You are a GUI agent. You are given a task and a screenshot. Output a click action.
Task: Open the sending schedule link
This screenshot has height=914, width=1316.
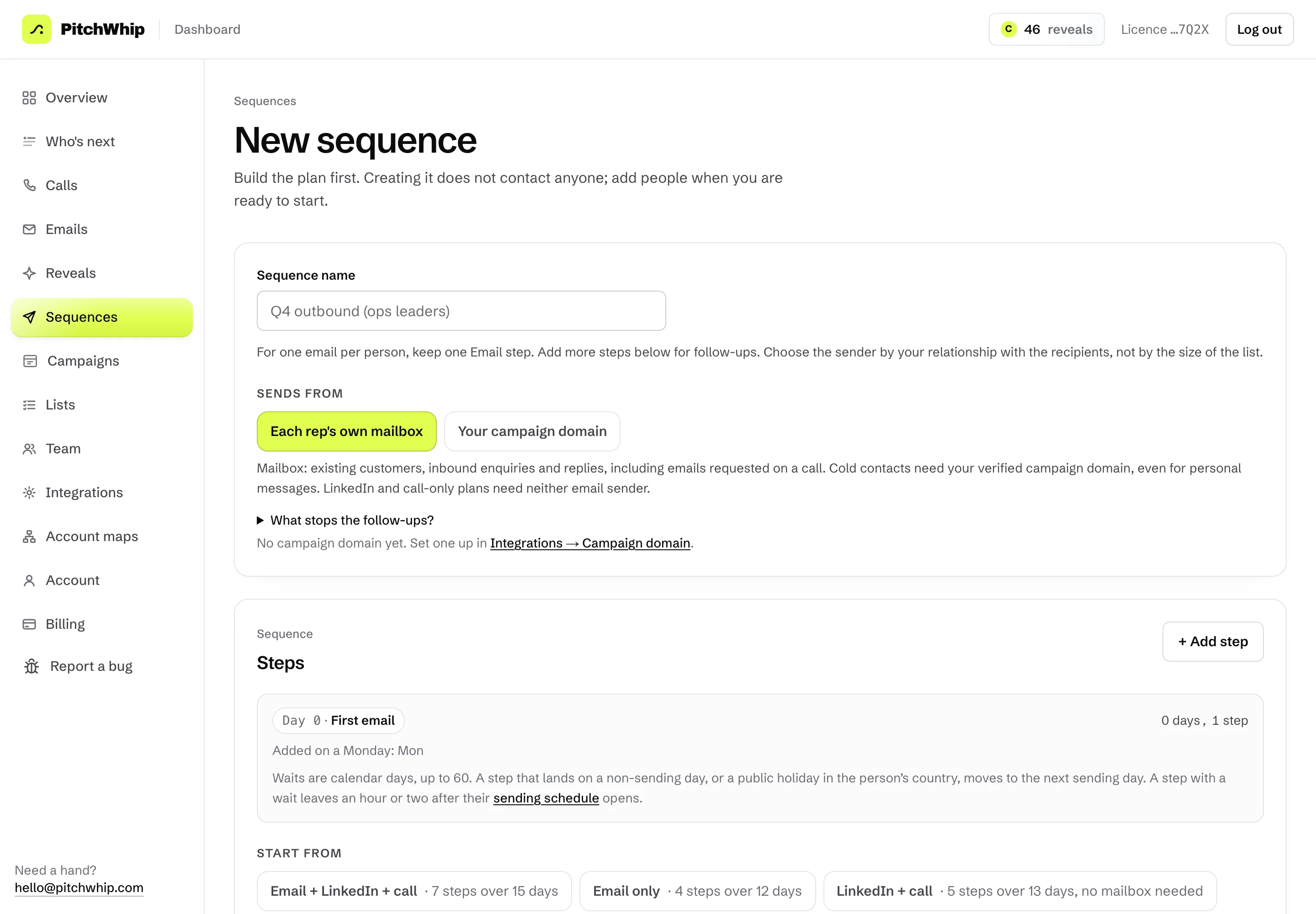pyautogui.click(x=546, y=798)
